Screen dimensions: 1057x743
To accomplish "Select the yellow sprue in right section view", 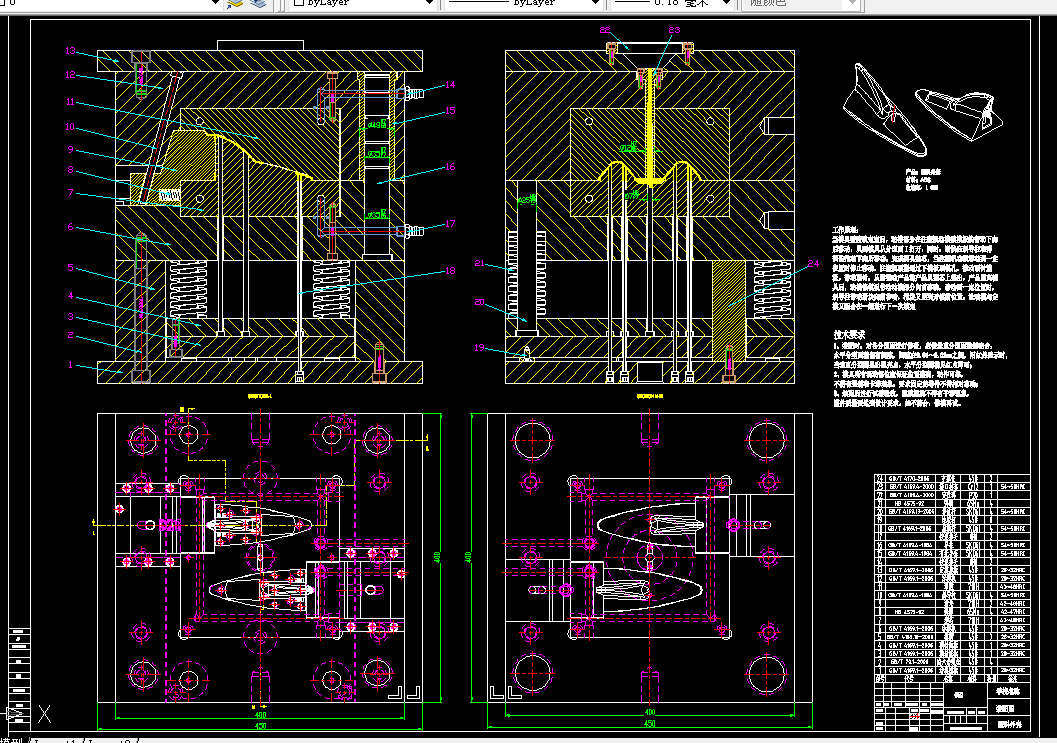I will pos(652,127).
